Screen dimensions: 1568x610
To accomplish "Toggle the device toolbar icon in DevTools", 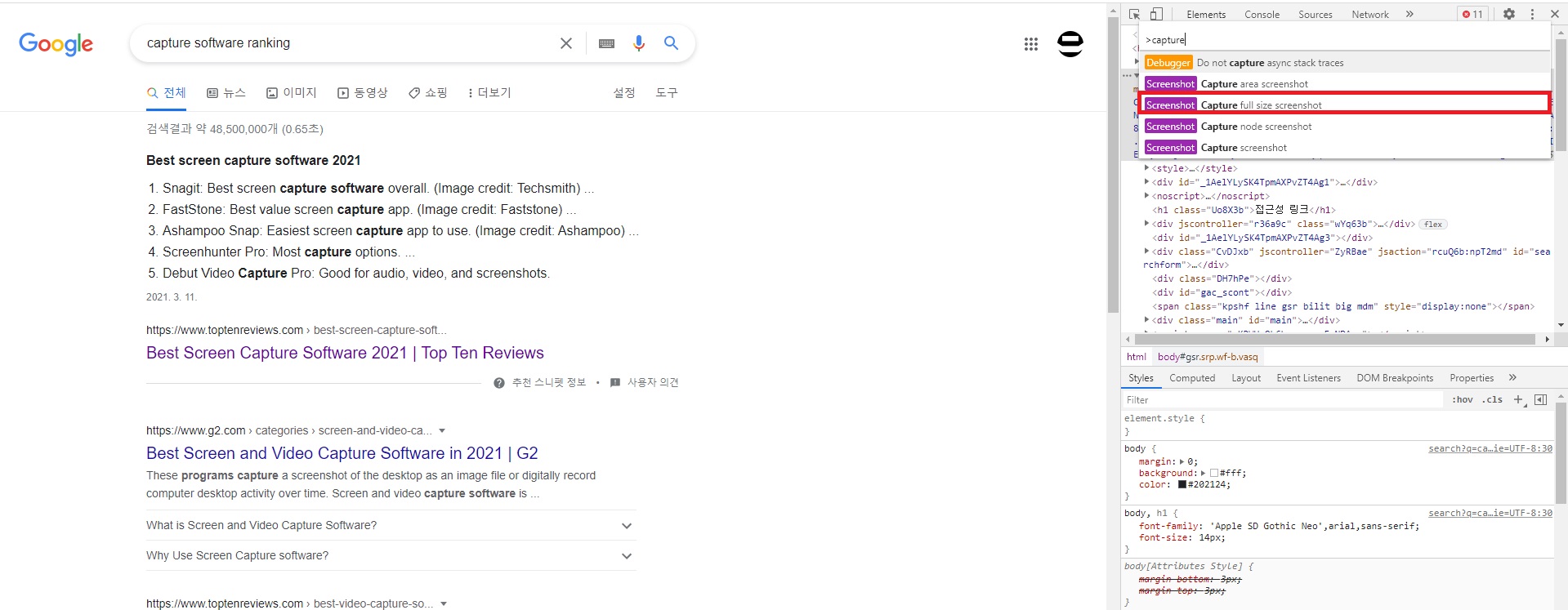I will tap(1156, 14).
